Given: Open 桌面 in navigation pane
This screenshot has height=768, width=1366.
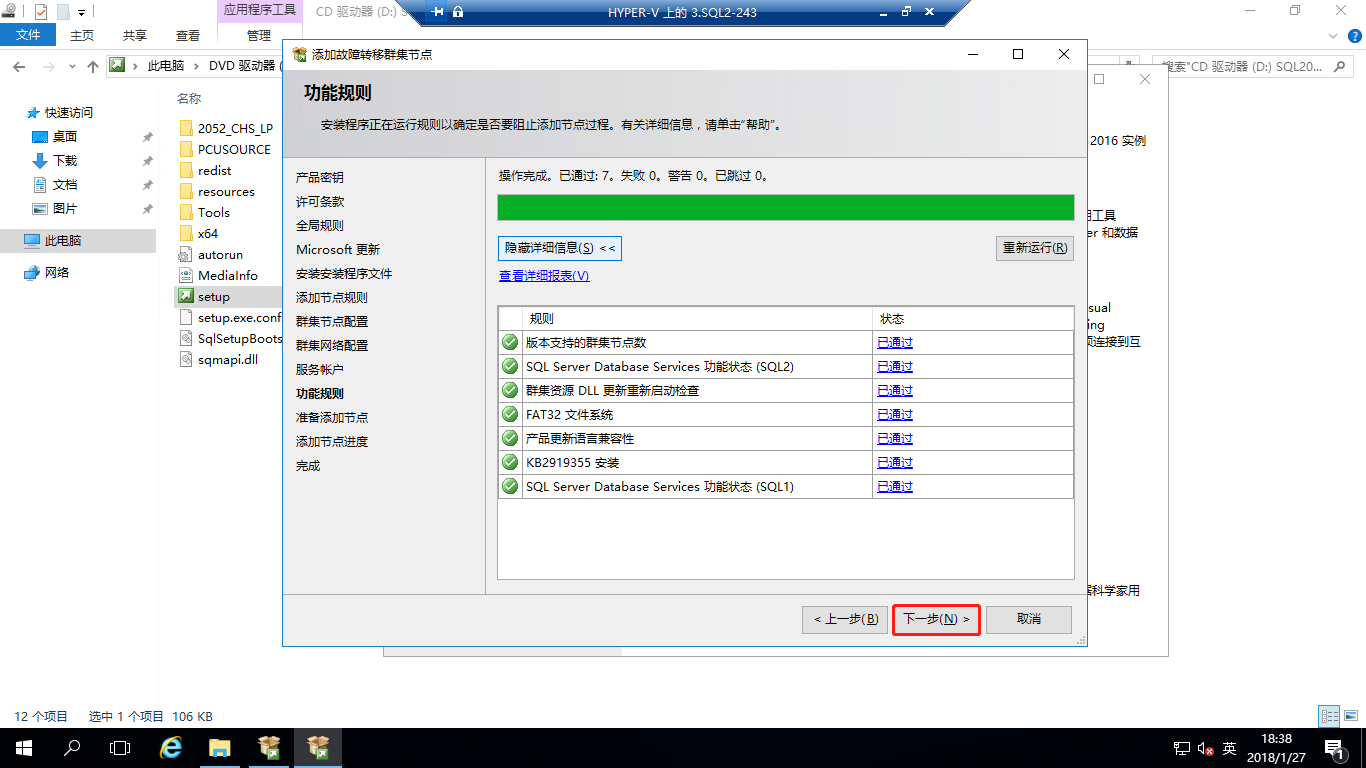Looking at the screenshot, I should coord(55,137).
